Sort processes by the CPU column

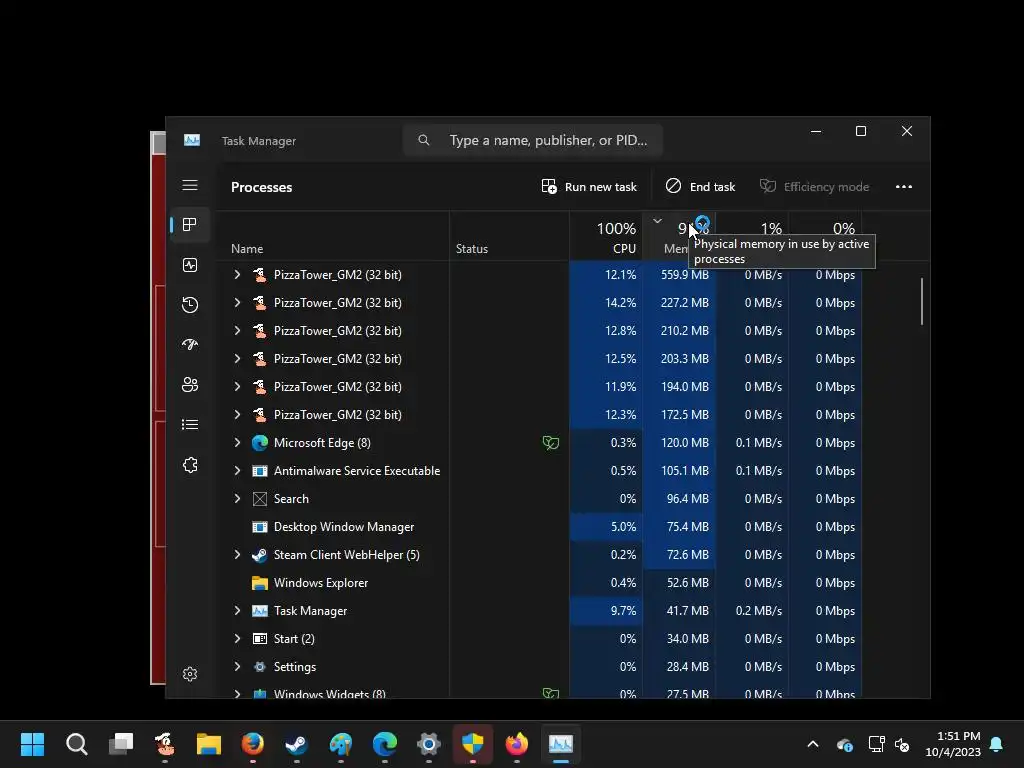pyautogui.click(x=606, y=236)
